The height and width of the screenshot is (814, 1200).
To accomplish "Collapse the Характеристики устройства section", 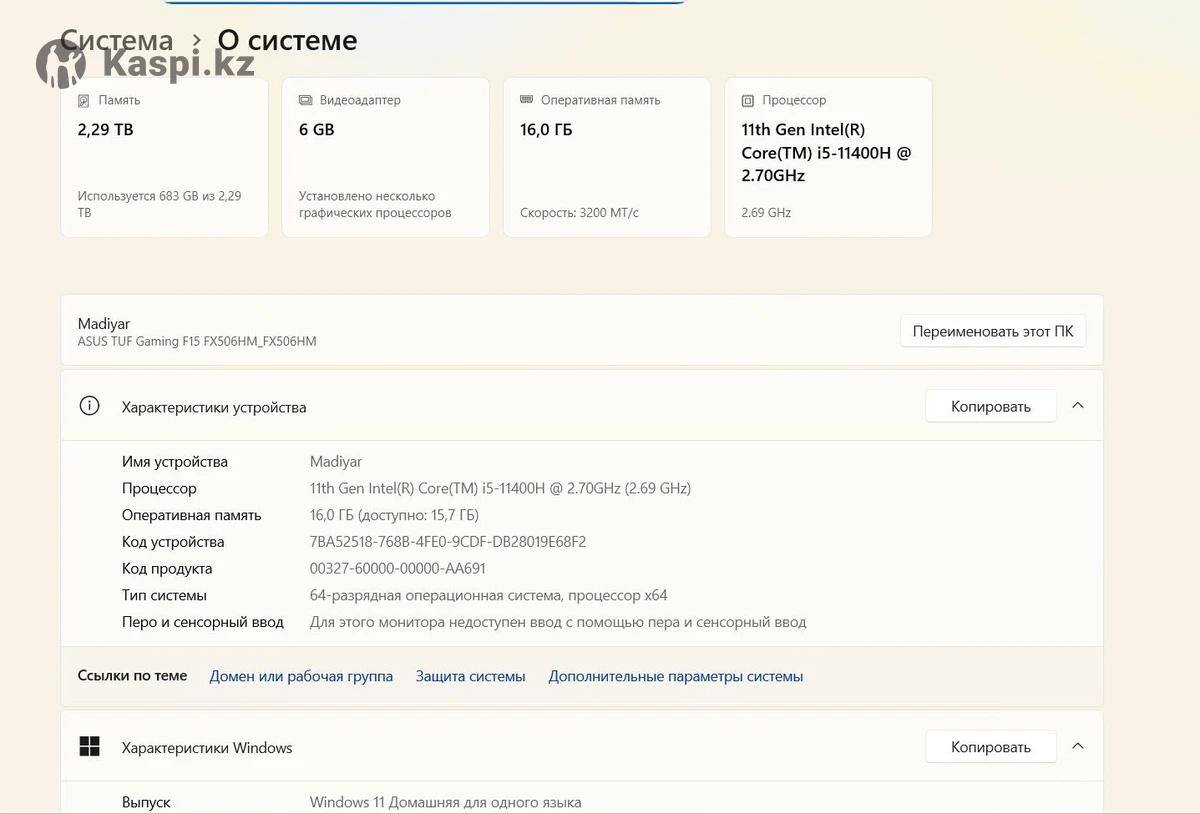I will [1078, 406].
